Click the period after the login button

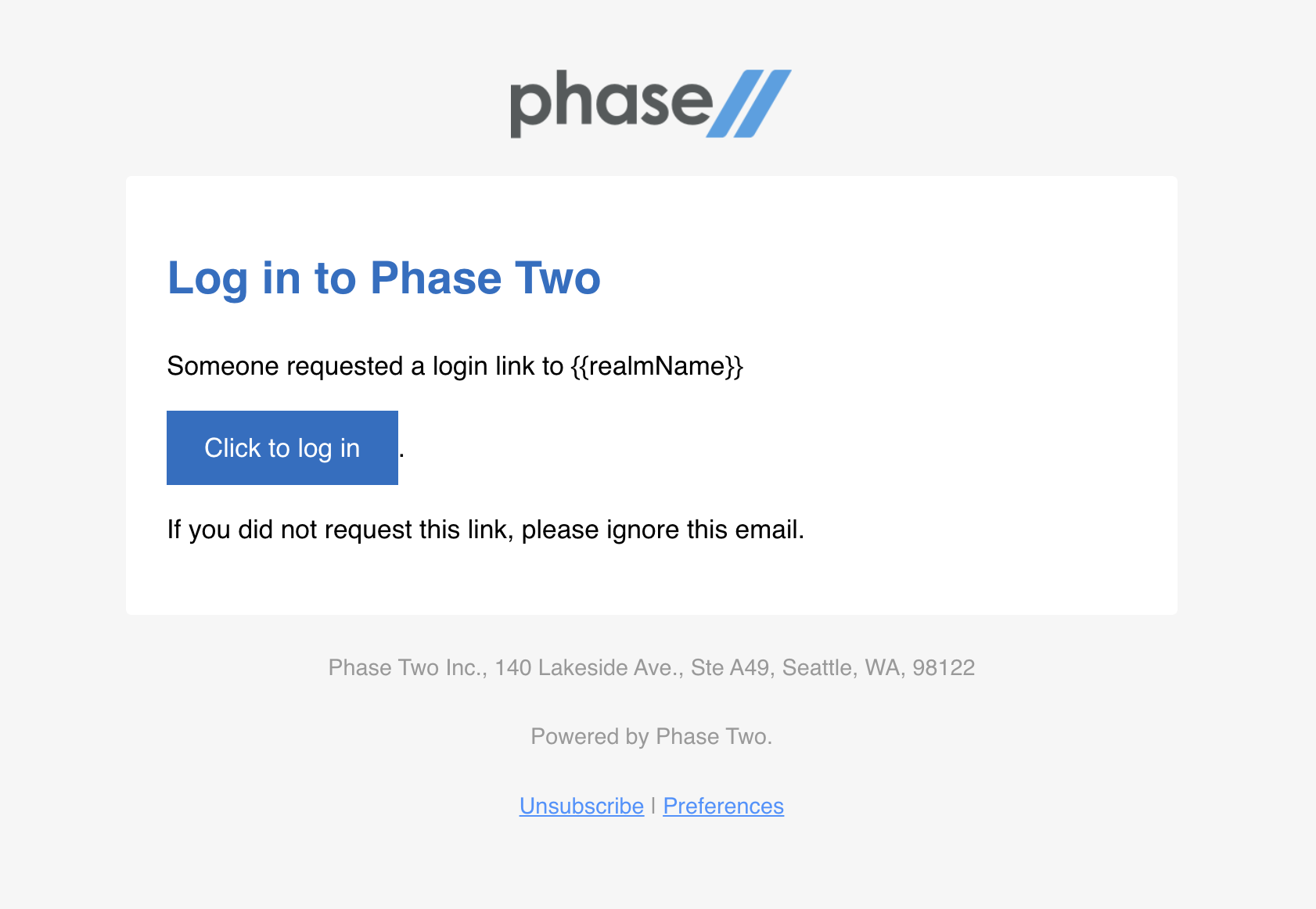403,454
